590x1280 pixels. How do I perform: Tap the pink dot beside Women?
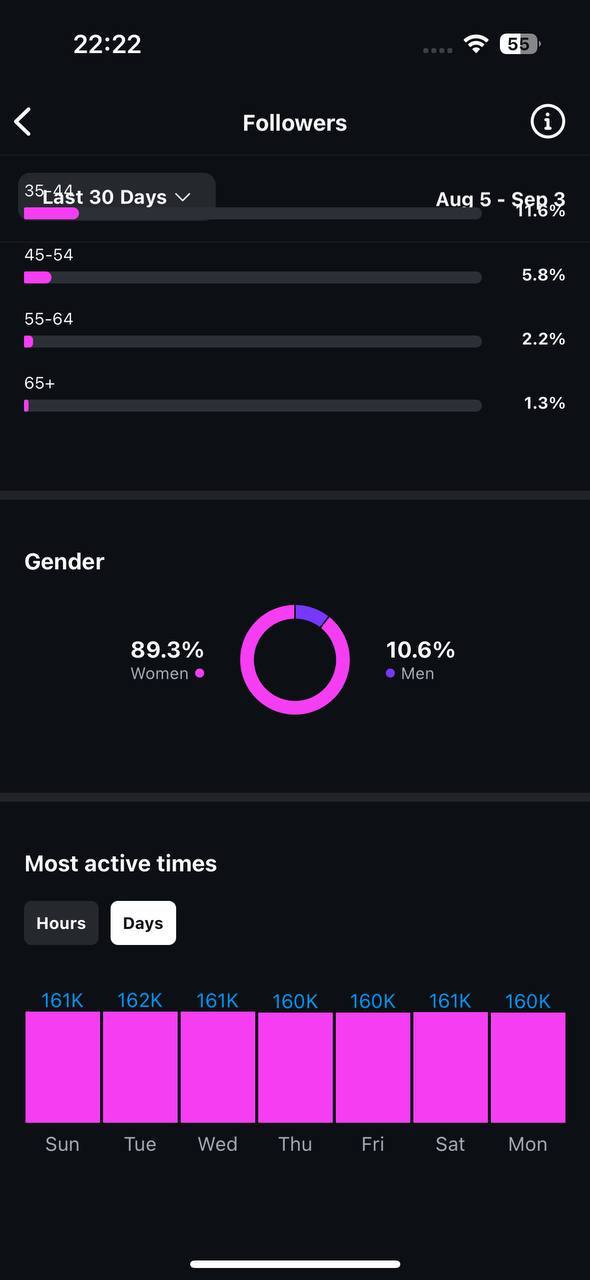[x=200, y=673]
